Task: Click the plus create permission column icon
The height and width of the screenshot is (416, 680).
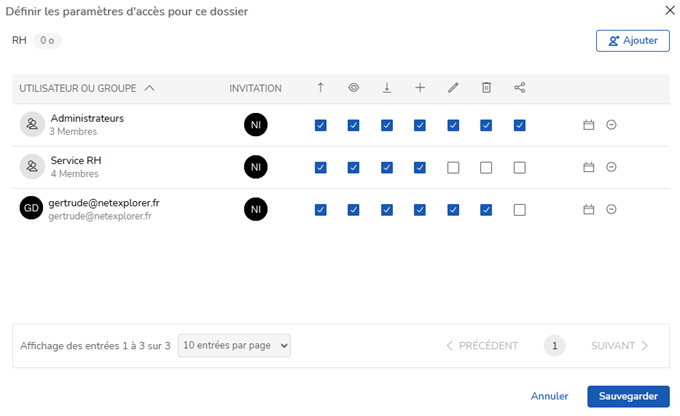Action: tap(420, 88)
